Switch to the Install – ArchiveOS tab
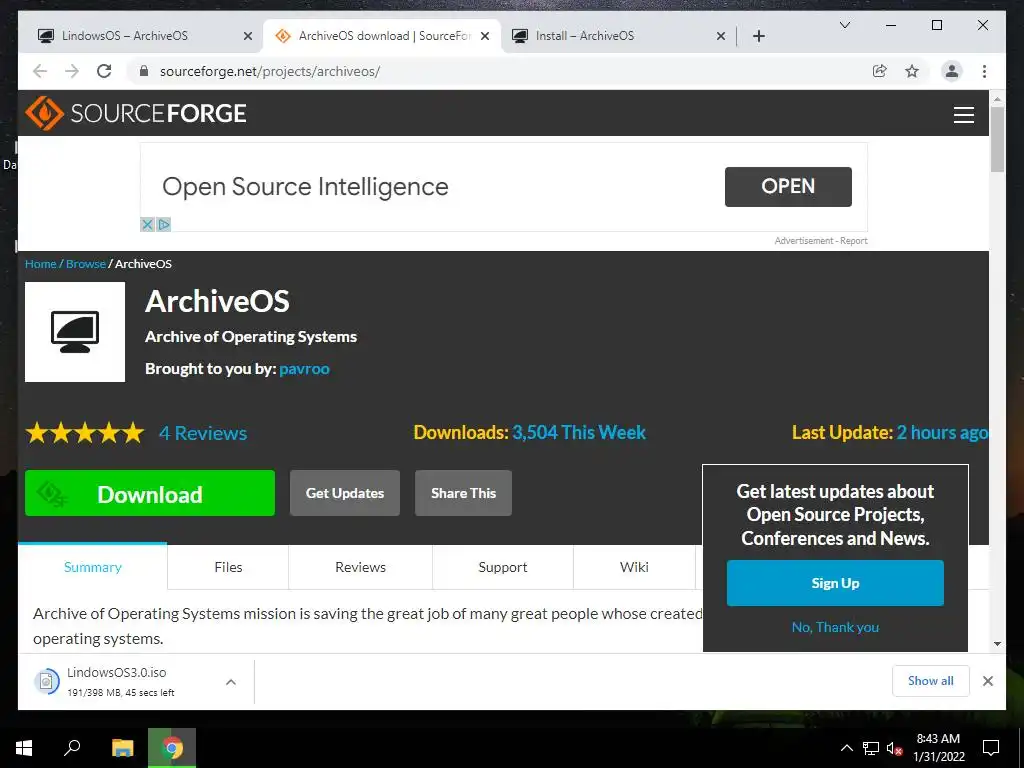The width and height of the screenshot is (1024, 768). tap(618, 36)
